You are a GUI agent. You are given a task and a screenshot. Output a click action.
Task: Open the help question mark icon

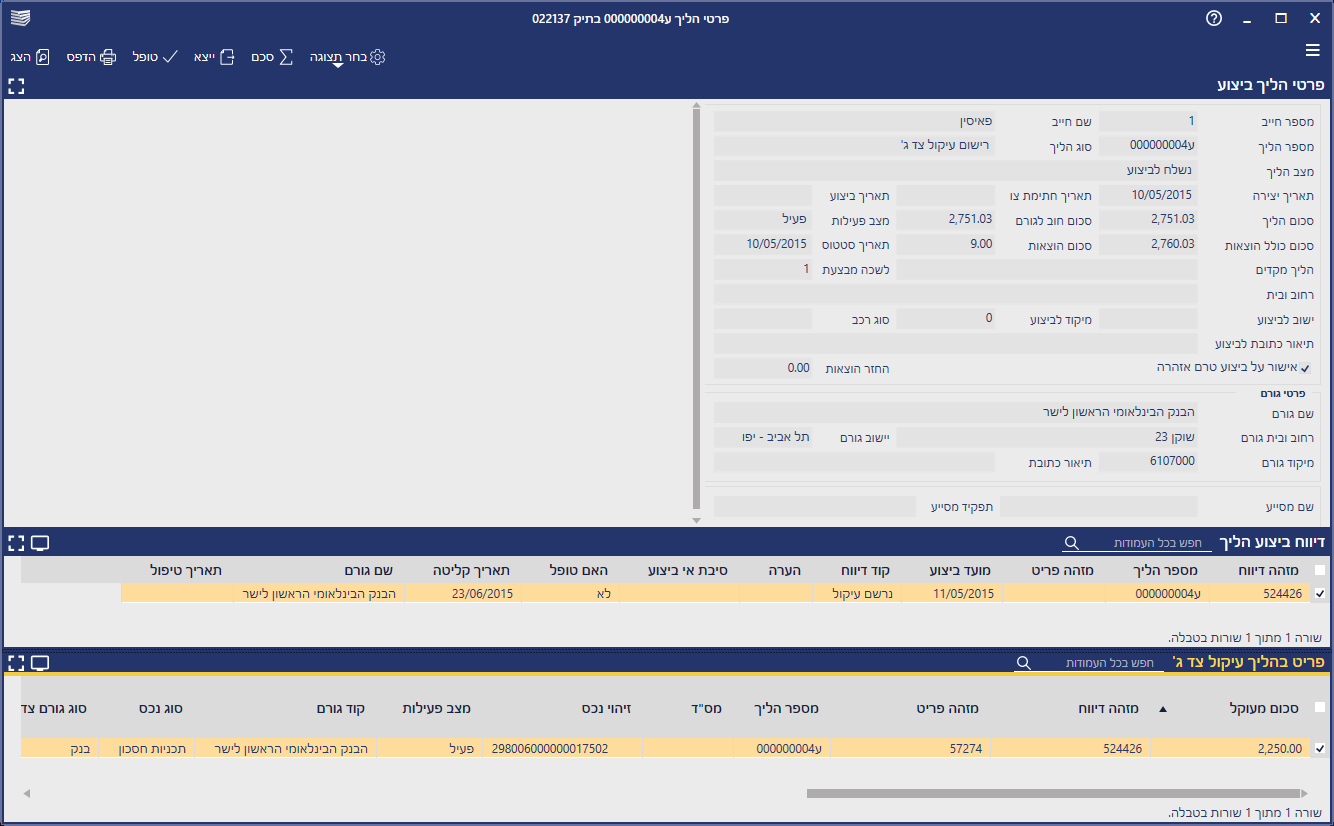click(1214, 18)
